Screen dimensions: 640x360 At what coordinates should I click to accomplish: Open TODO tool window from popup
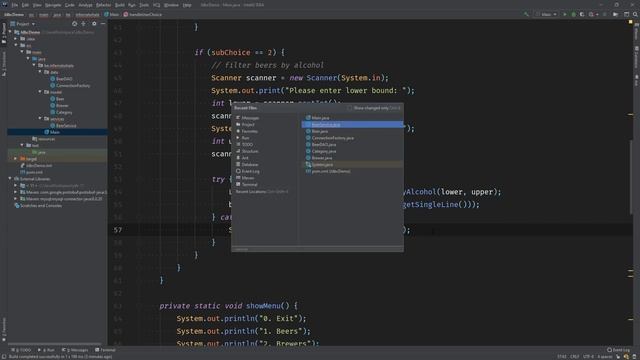(x=244, y=144)
